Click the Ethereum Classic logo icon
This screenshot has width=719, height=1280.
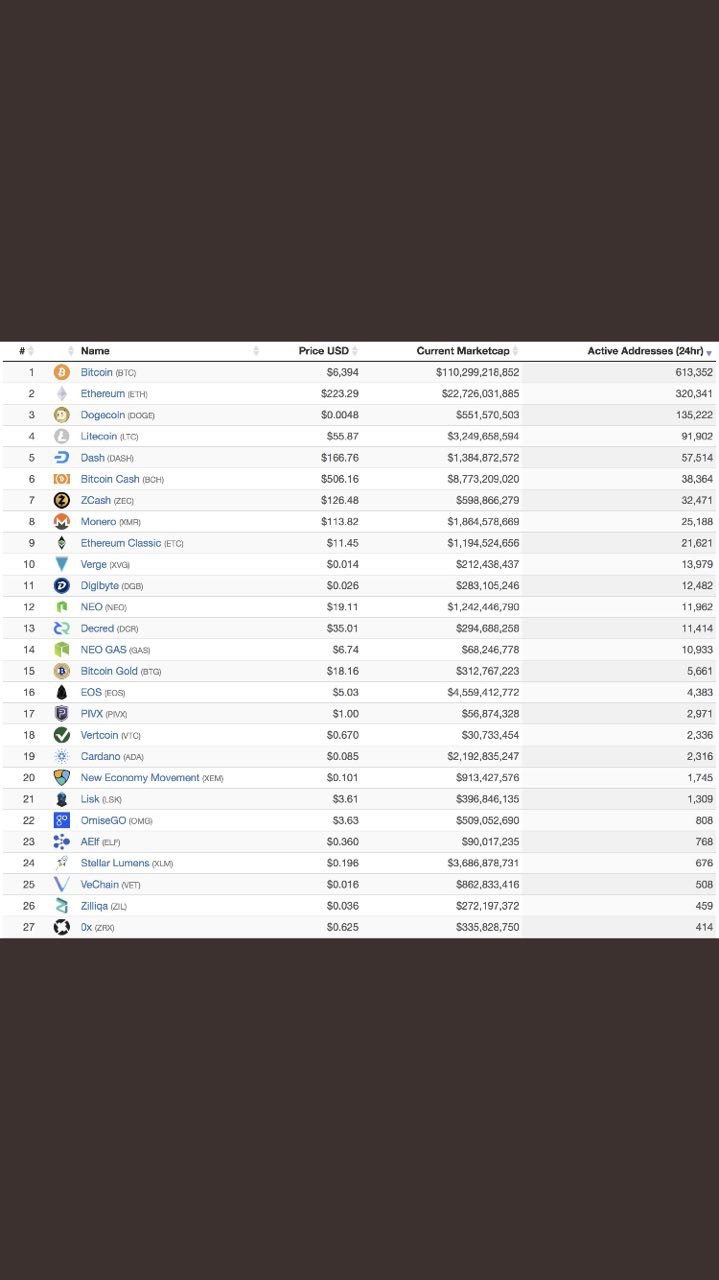click(61, 543)
